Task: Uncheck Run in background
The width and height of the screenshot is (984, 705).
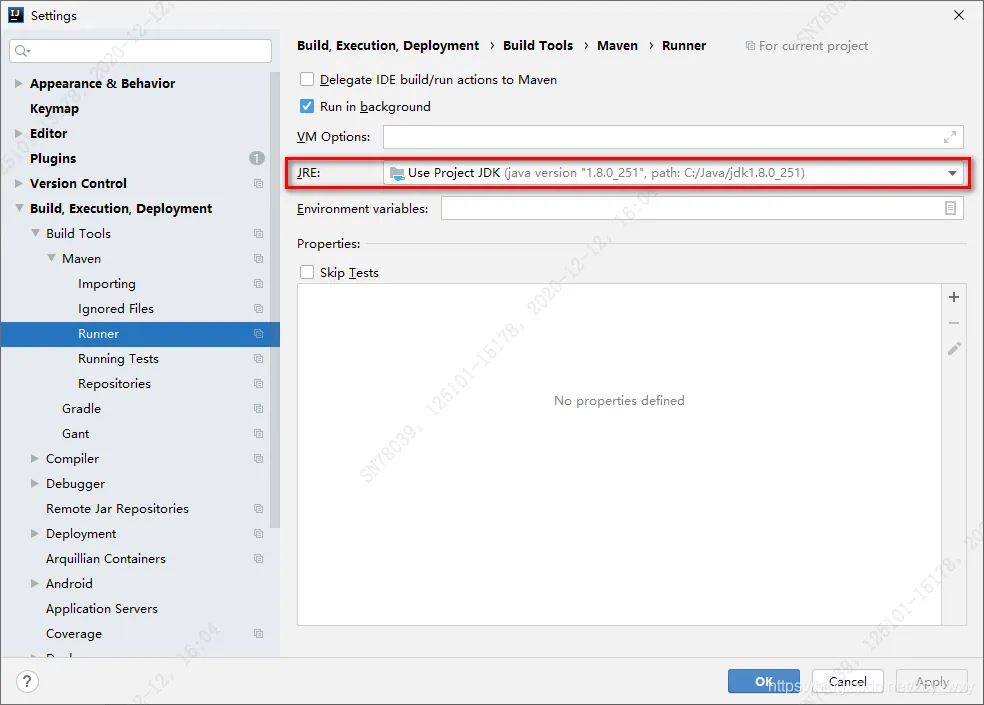Action: 307,106
